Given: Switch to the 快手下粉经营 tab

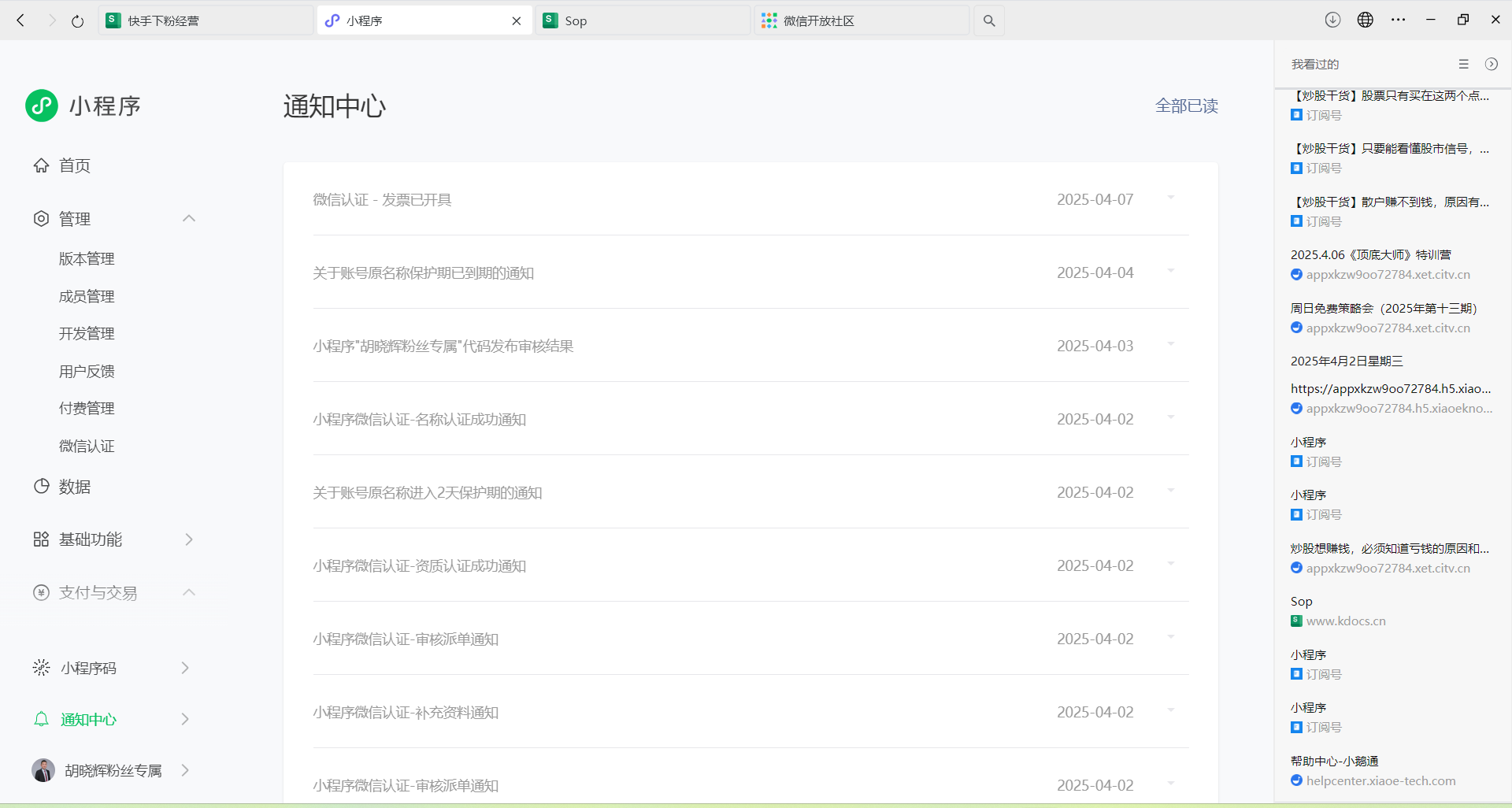Looking at the screenshot, I should (206, 21).
